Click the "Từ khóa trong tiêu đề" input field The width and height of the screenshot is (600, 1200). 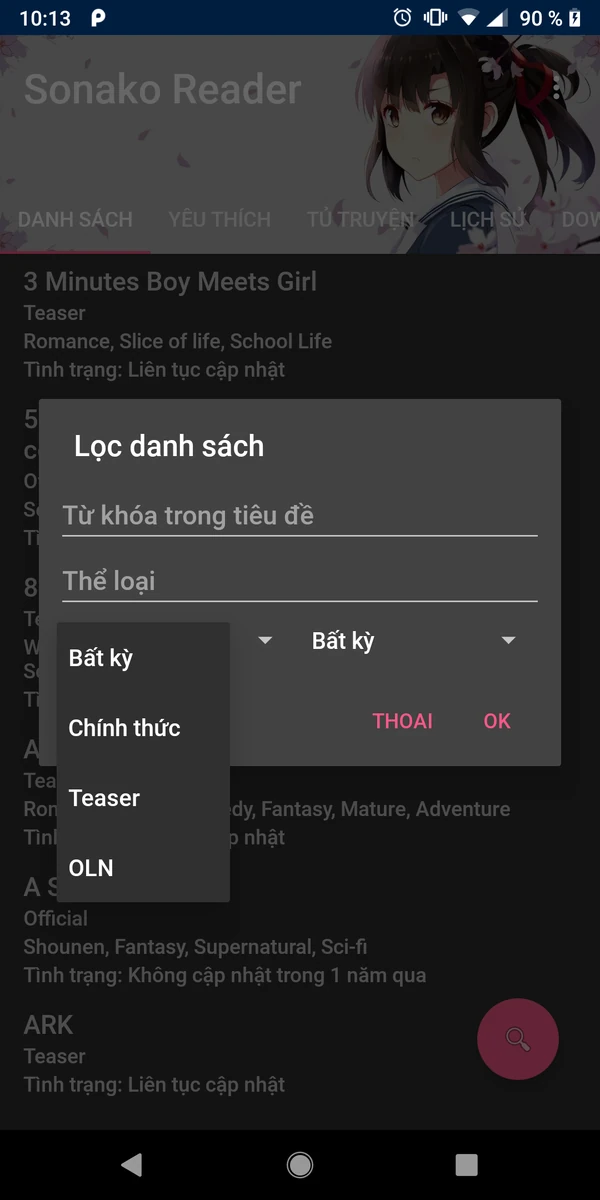[299, 515]
